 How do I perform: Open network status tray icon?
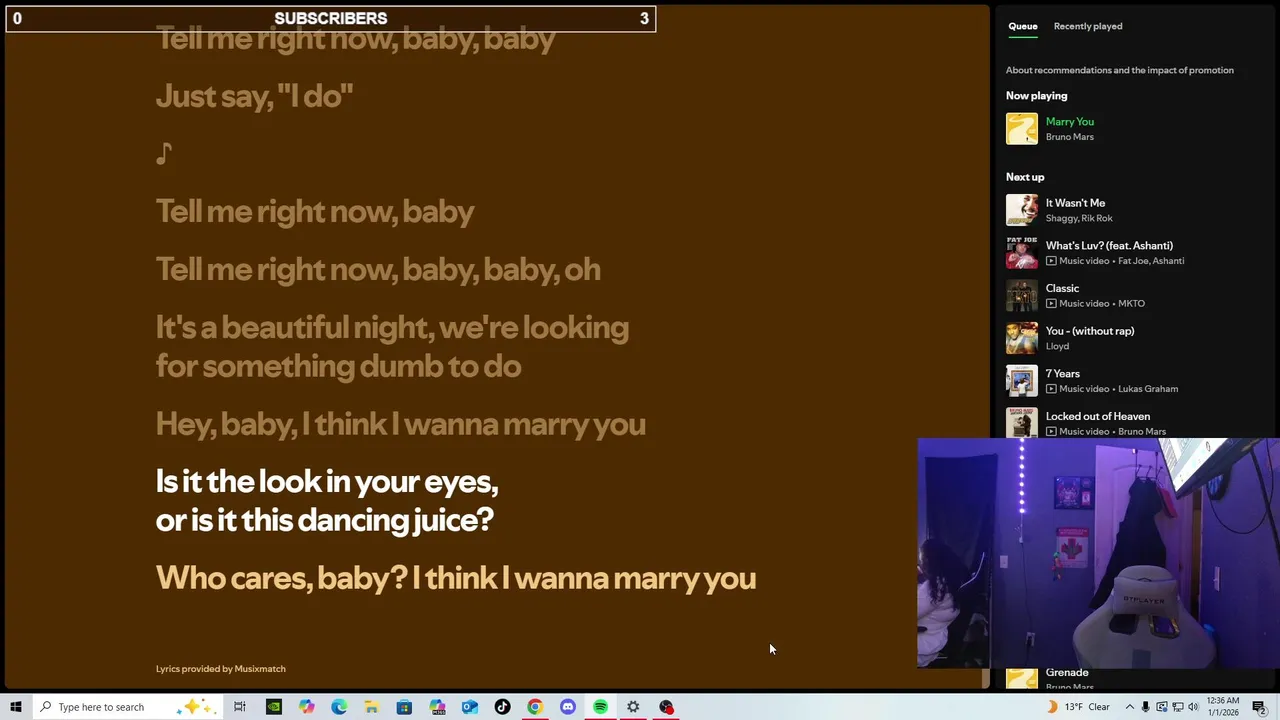[x=1177, y=707]
